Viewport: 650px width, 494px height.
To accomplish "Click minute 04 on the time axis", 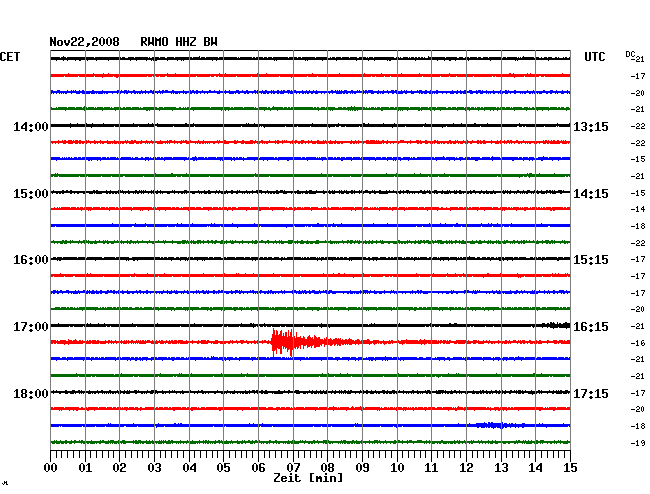I will tap(189, 468).
